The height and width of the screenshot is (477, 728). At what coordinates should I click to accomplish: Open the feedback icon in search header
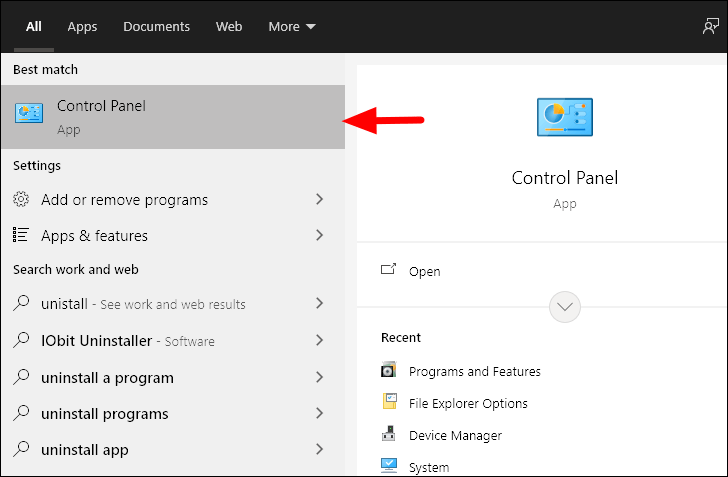[710, 26]
